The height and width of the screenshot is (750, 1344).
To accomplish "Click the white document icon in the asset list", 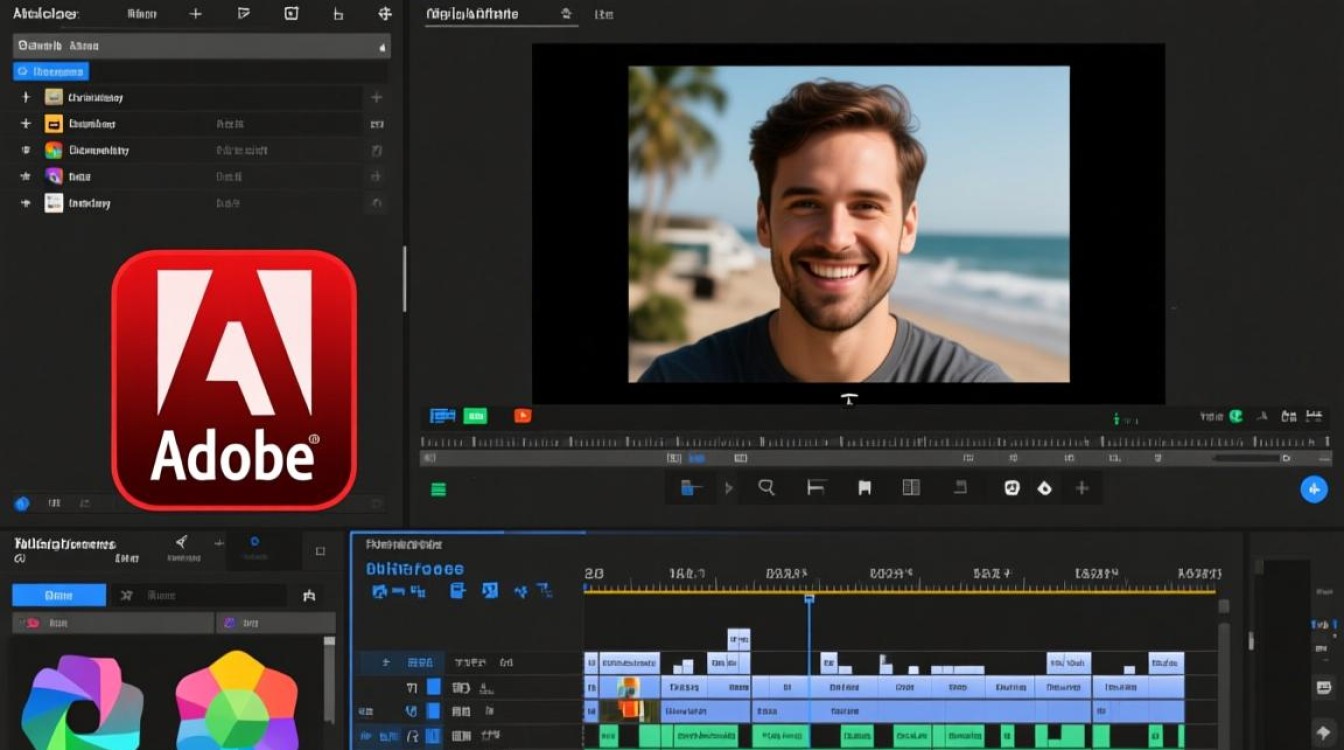I will 53,203.
